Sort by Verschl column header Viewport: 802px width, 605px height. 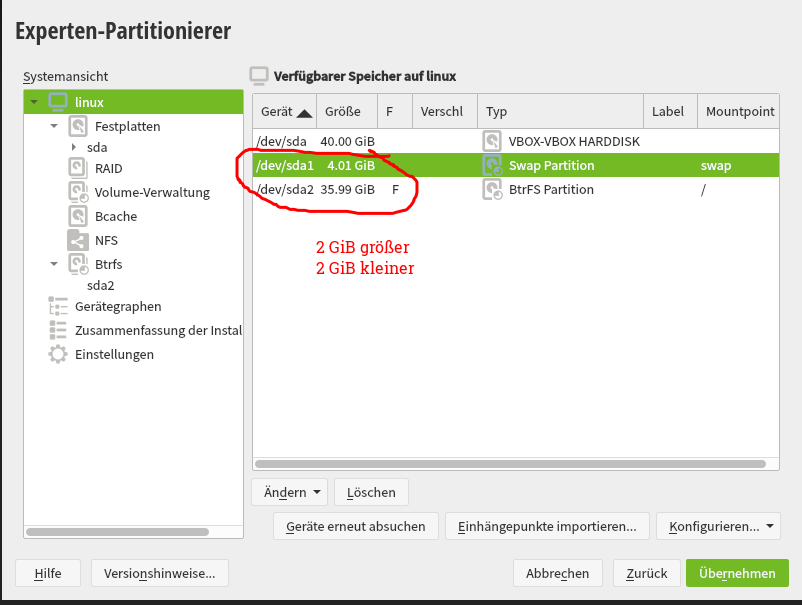pyautogui.click(x=445, y=111)
